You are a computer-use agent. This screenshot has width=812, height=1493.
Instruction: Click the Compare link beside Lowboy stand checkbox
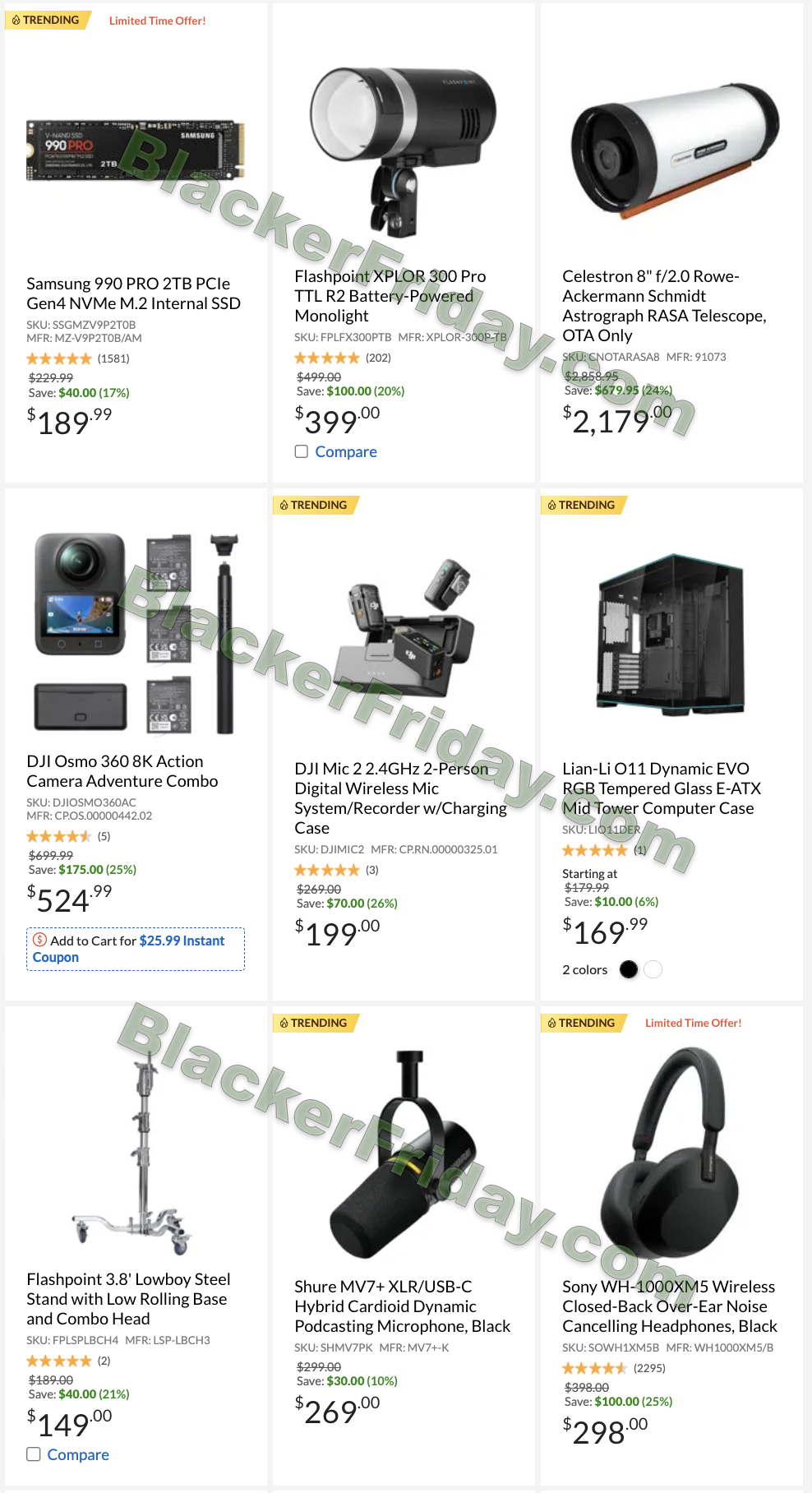click(x=78, y=1454)
